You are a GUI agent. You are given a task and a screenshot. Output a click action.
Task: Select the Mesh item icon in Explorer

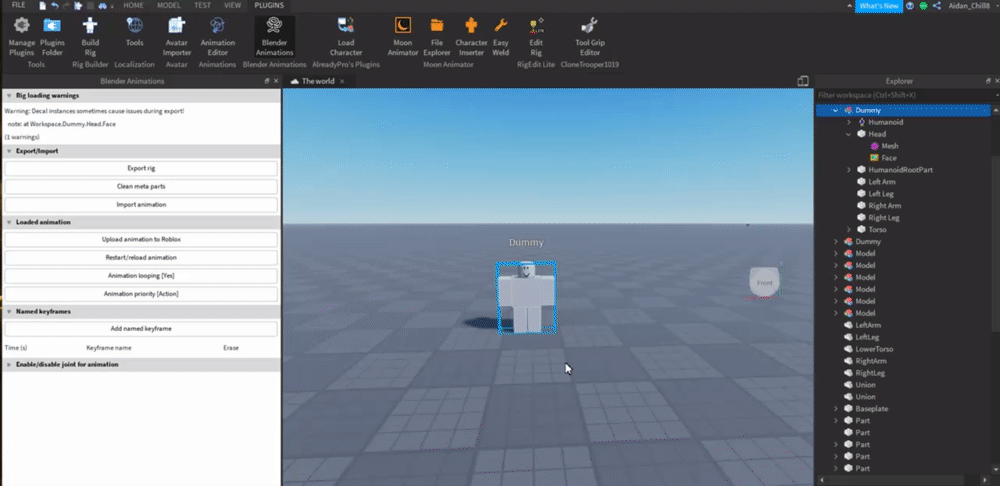[x=874, y=146]
